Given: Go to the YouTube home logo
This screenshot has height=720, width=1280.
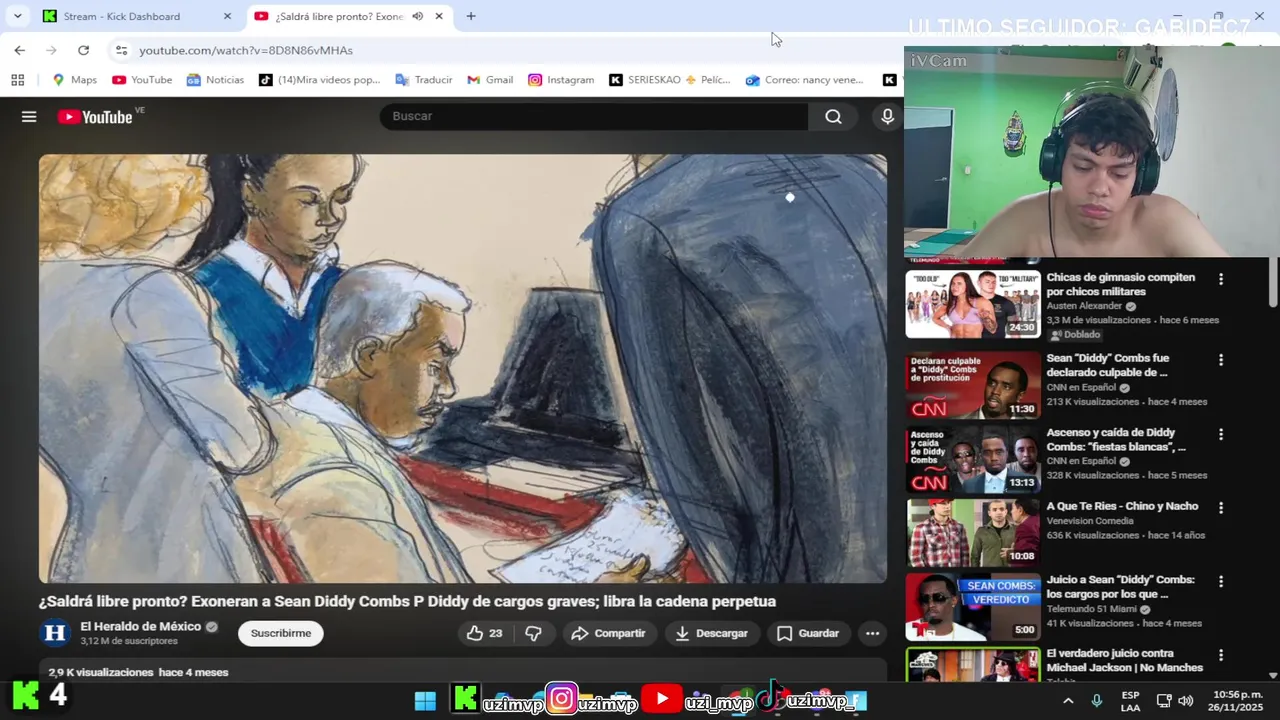Looking at the screenshot, I should click(95, 117).
